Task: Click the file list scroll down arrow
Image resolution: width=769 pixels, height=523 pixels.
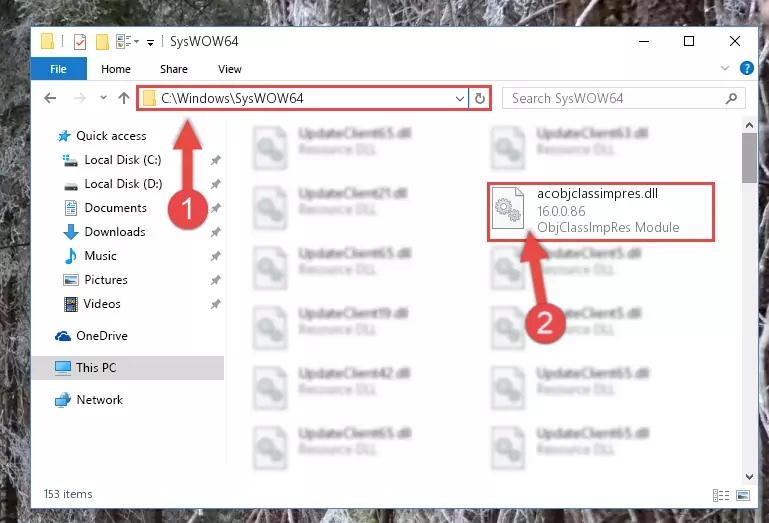Action: 749,476
